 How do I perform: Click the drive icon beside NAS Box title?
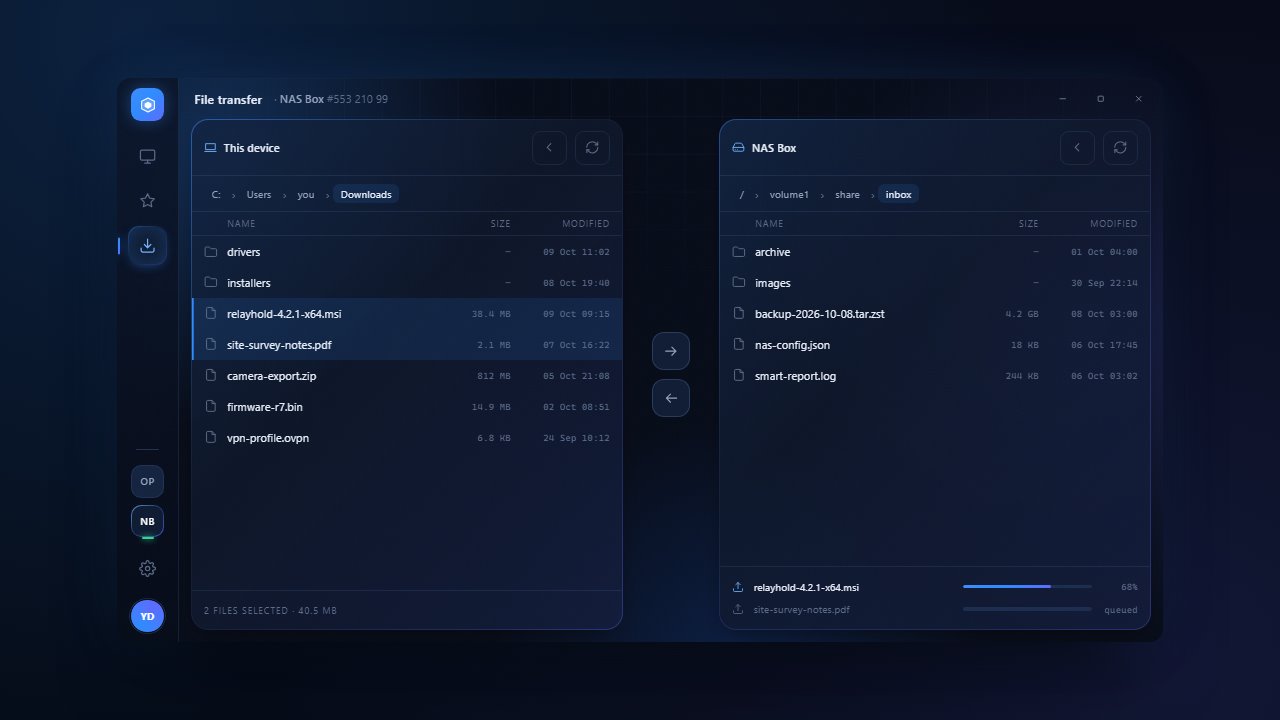pos(738,148)
